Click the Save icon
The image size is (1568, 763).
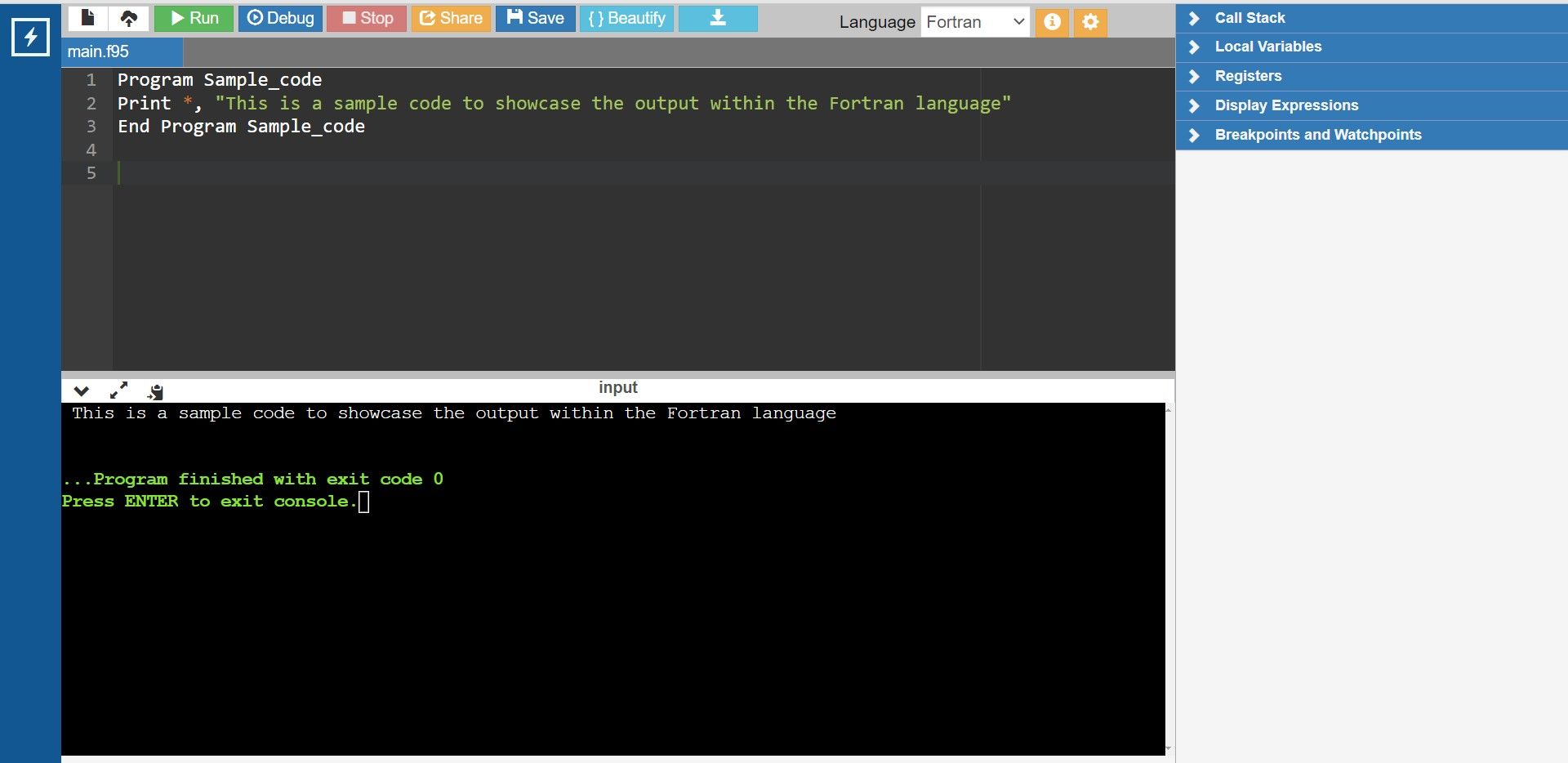[x=535, y=17]
